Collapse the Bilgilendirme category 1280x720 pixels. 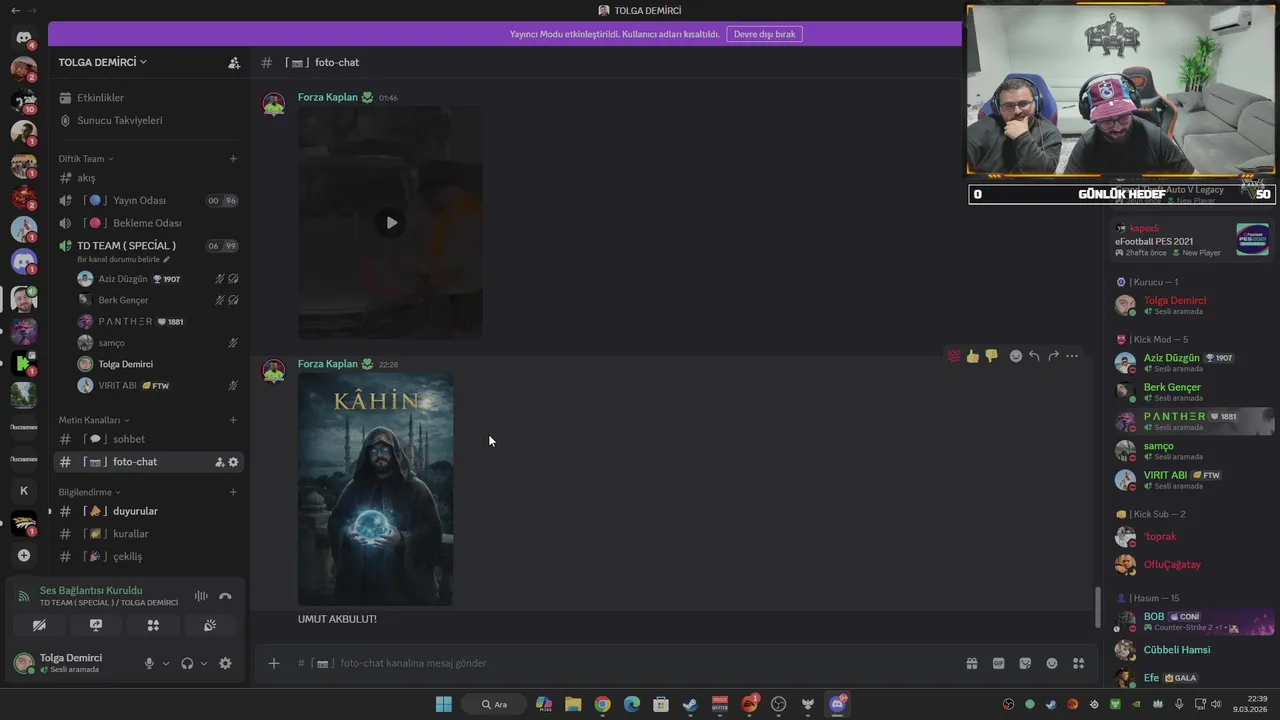tap(90, 492)
